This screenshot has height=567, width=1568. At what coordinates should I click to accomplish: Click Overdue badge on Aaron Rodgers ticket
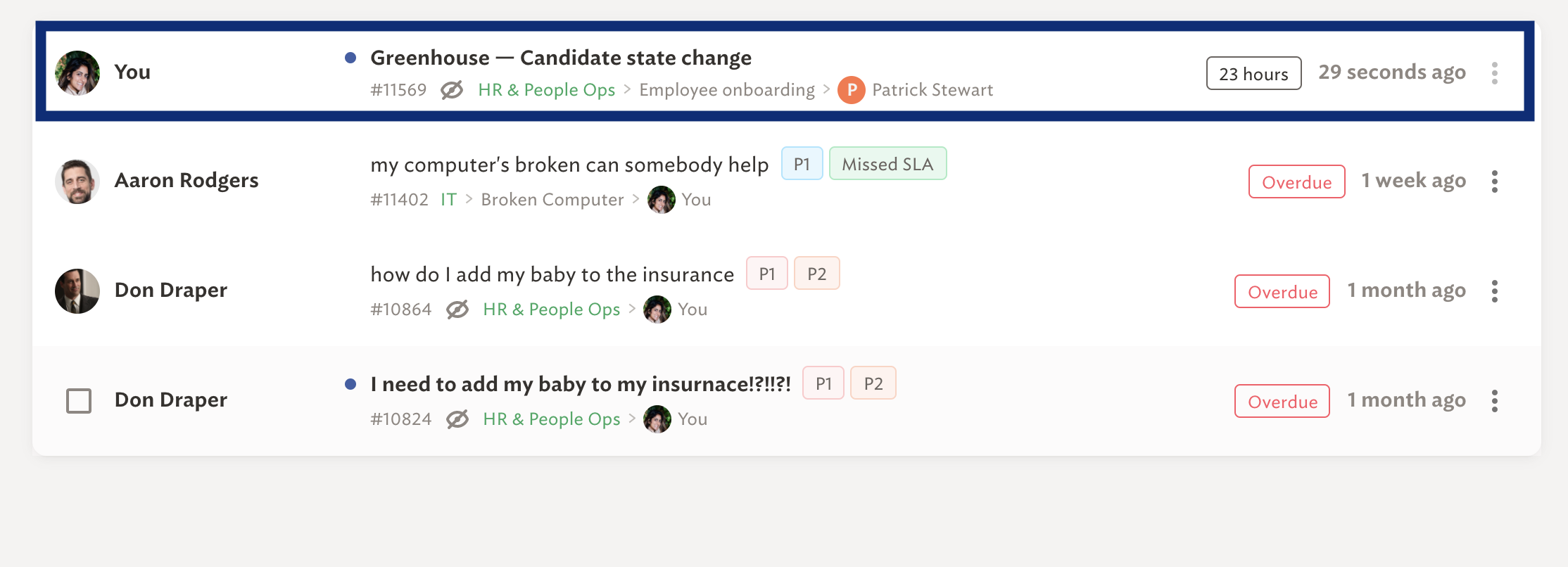click(1297, 181)
